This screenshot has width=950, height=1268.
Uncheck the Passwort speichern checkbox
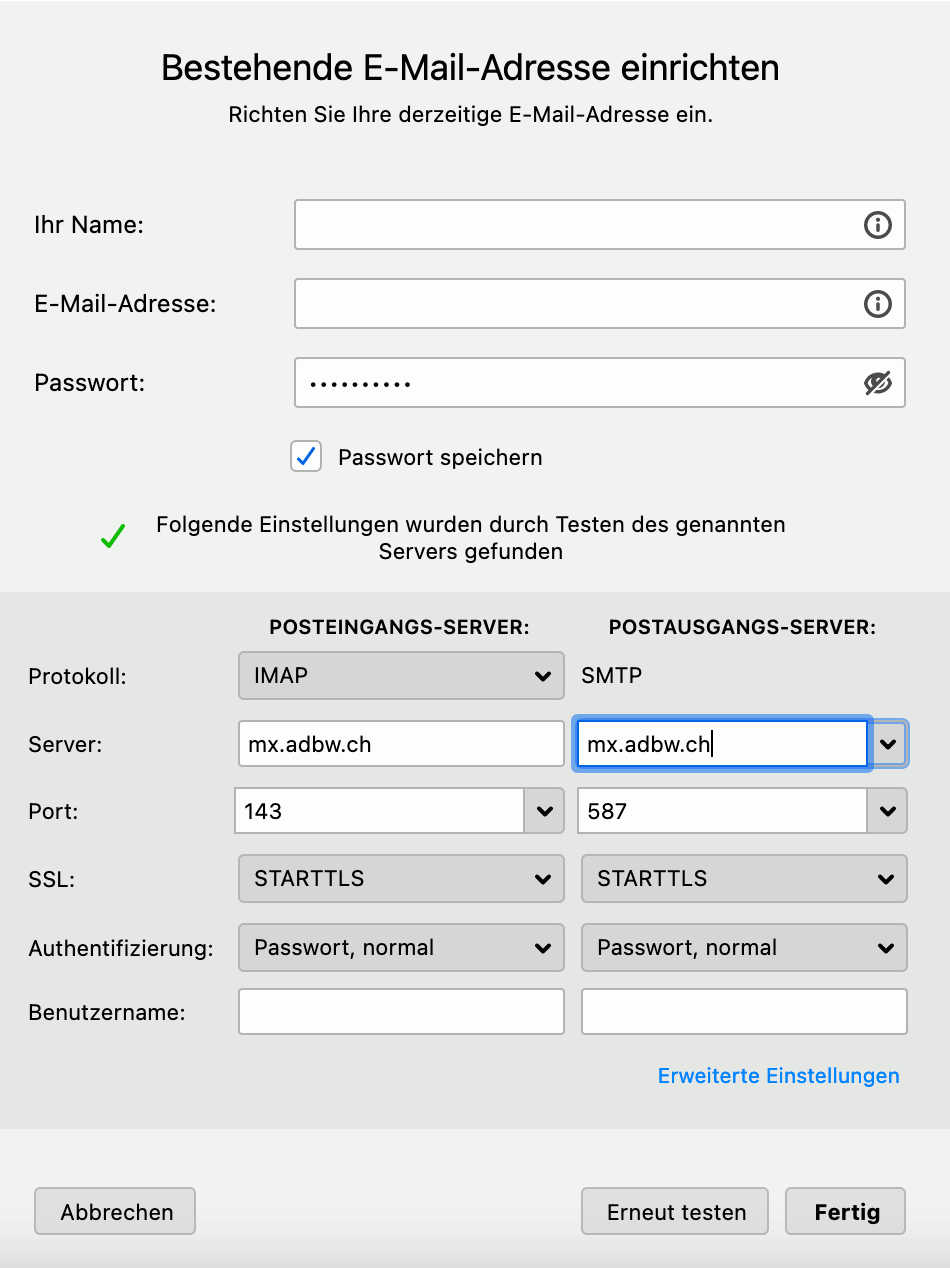(x=306, y=457)
